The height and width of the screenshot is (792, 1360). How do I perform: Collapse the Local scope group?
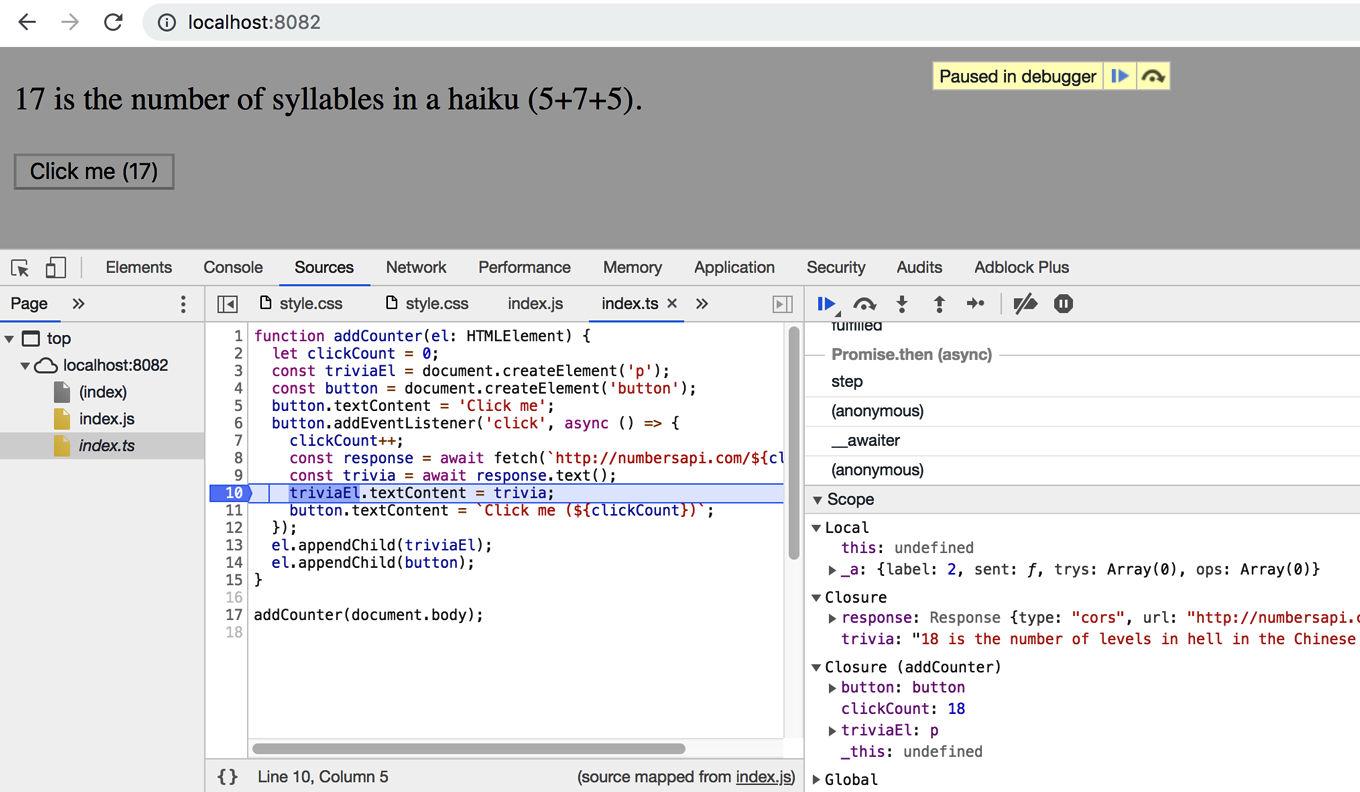click(816, 528)
